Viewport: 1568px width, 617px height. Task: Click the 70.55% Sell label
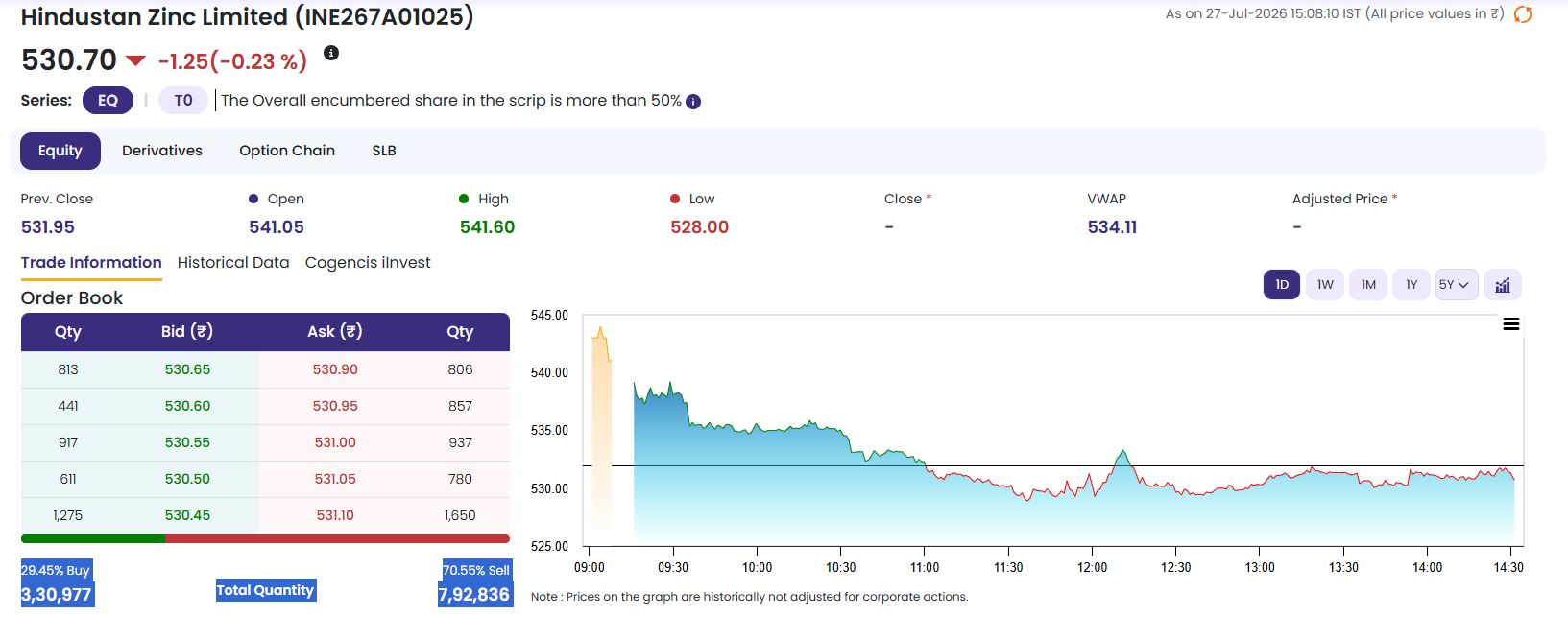tap(476, 570)
